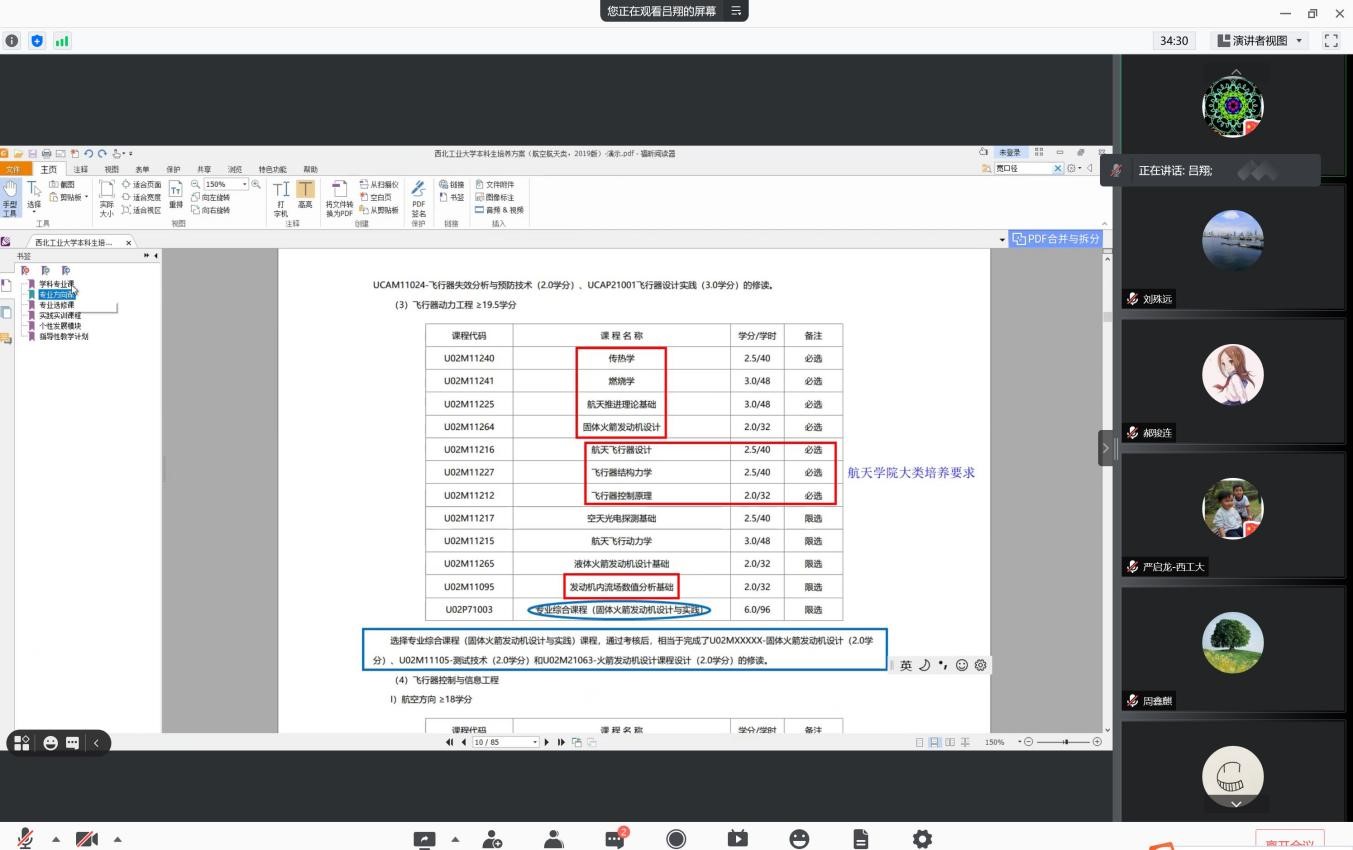Select the 主页 ribbon tab
1353x850 pixels.
click(x=48, y=169)
